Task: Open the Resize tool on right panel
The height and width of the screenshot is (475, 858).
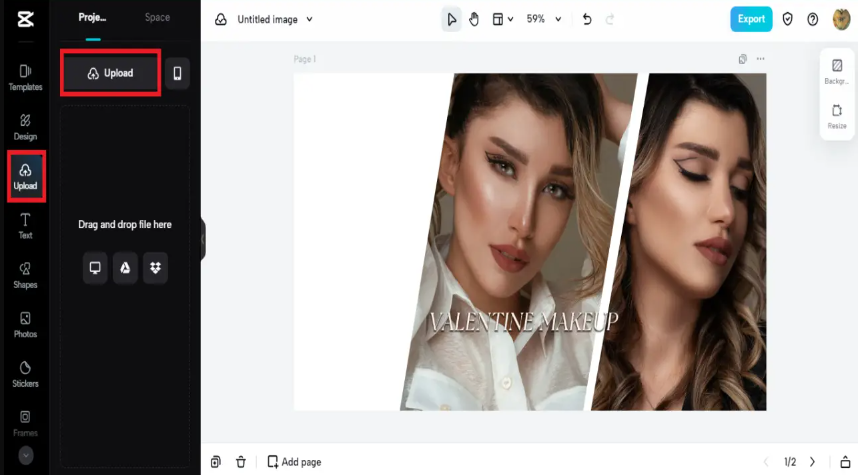Action: (837, 116)
